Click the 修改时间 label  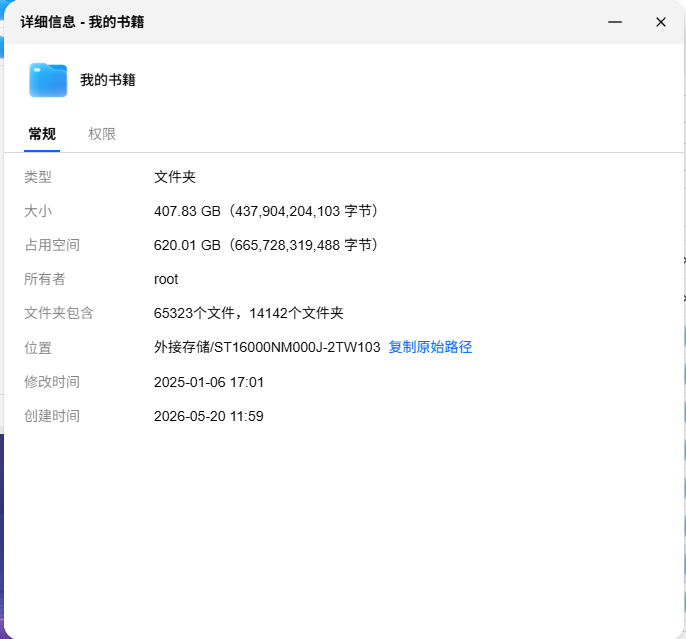52,382
